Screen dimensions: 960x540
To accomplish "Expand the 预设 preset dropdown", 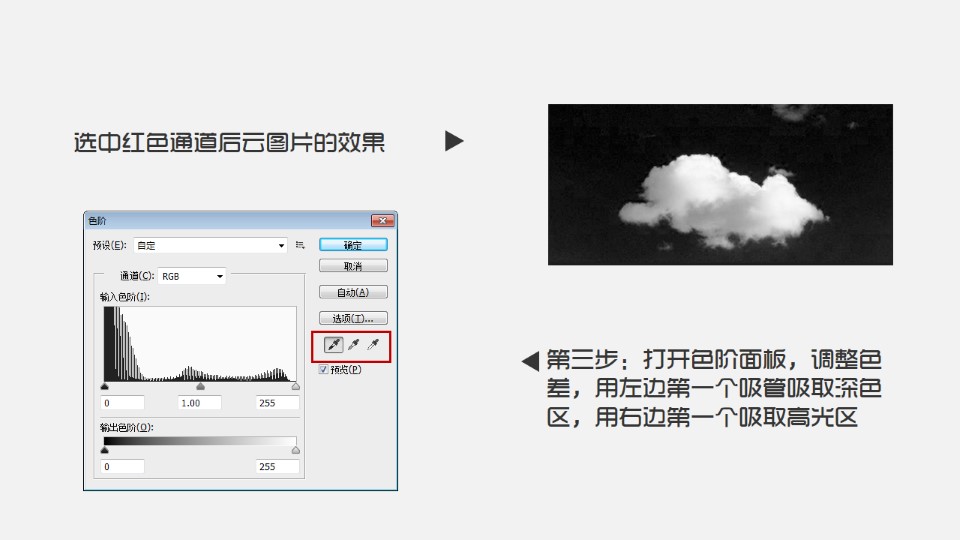I will pos(281,245).
